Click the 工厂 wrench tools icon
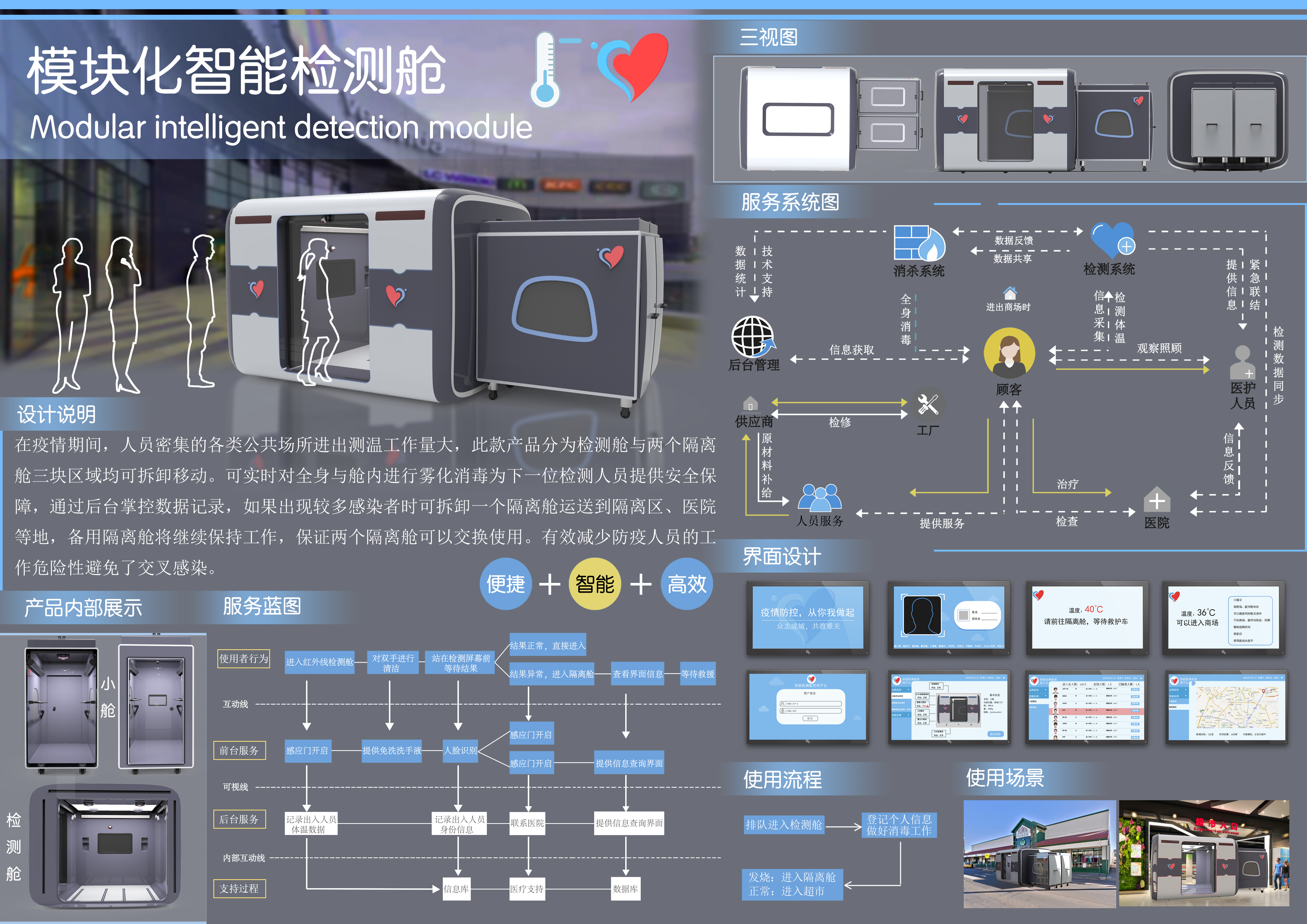 (928, 405)
